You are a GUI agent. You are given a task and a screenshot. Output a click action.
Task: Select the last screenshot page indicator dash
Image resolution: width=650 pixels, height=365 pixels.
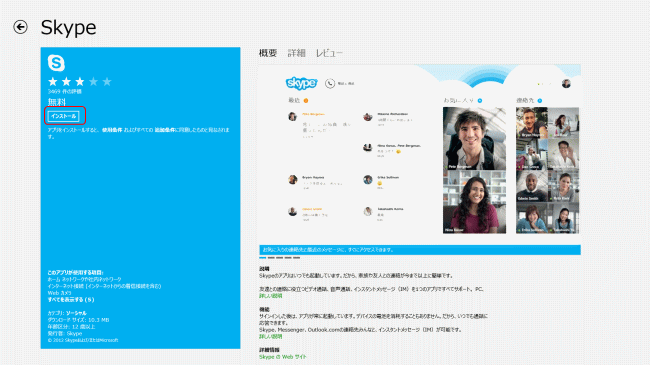click(x=296, y=258)
